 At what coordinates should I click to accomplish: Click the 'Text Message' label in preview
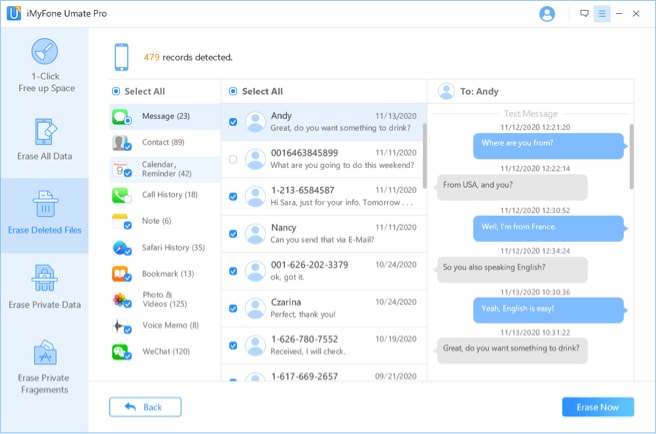point(530,113)
